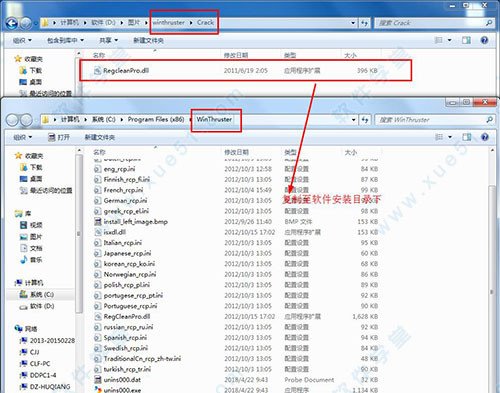Expand view options arrow in Crack window toolbar
The width and height of the screenshot is (500, 393).
(x=449, y=40)
